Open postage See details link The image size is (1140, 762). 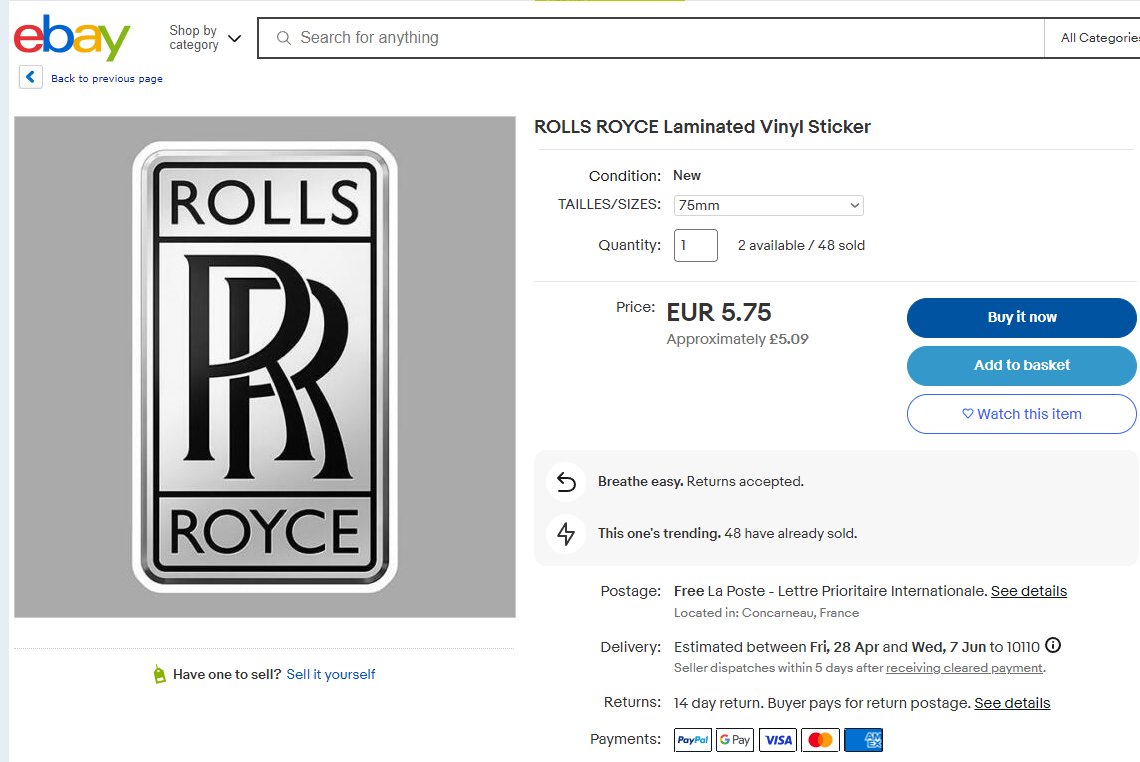point(1028,591)
